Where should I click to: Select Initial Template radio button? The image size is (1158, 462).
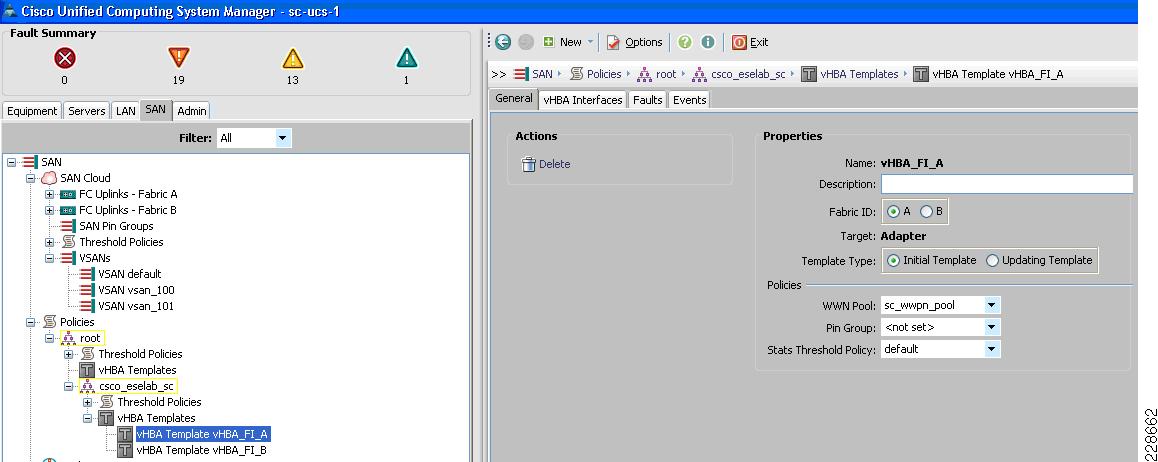click(x=894, y=261)
